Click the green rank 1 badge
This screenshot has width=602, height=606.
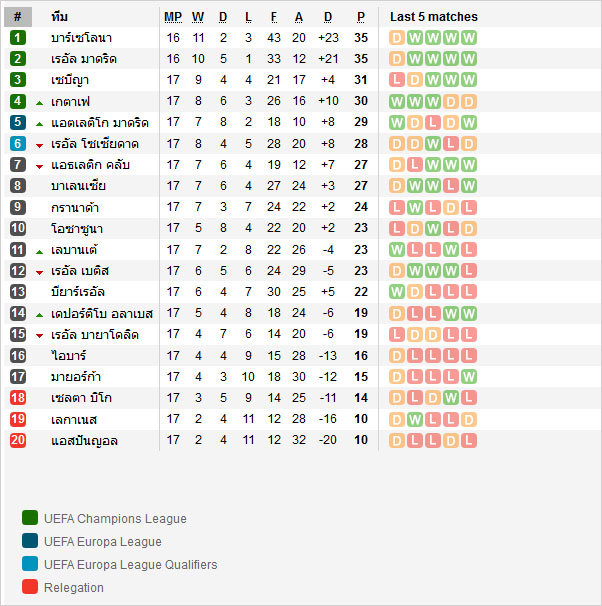click(x=18, y=38)
